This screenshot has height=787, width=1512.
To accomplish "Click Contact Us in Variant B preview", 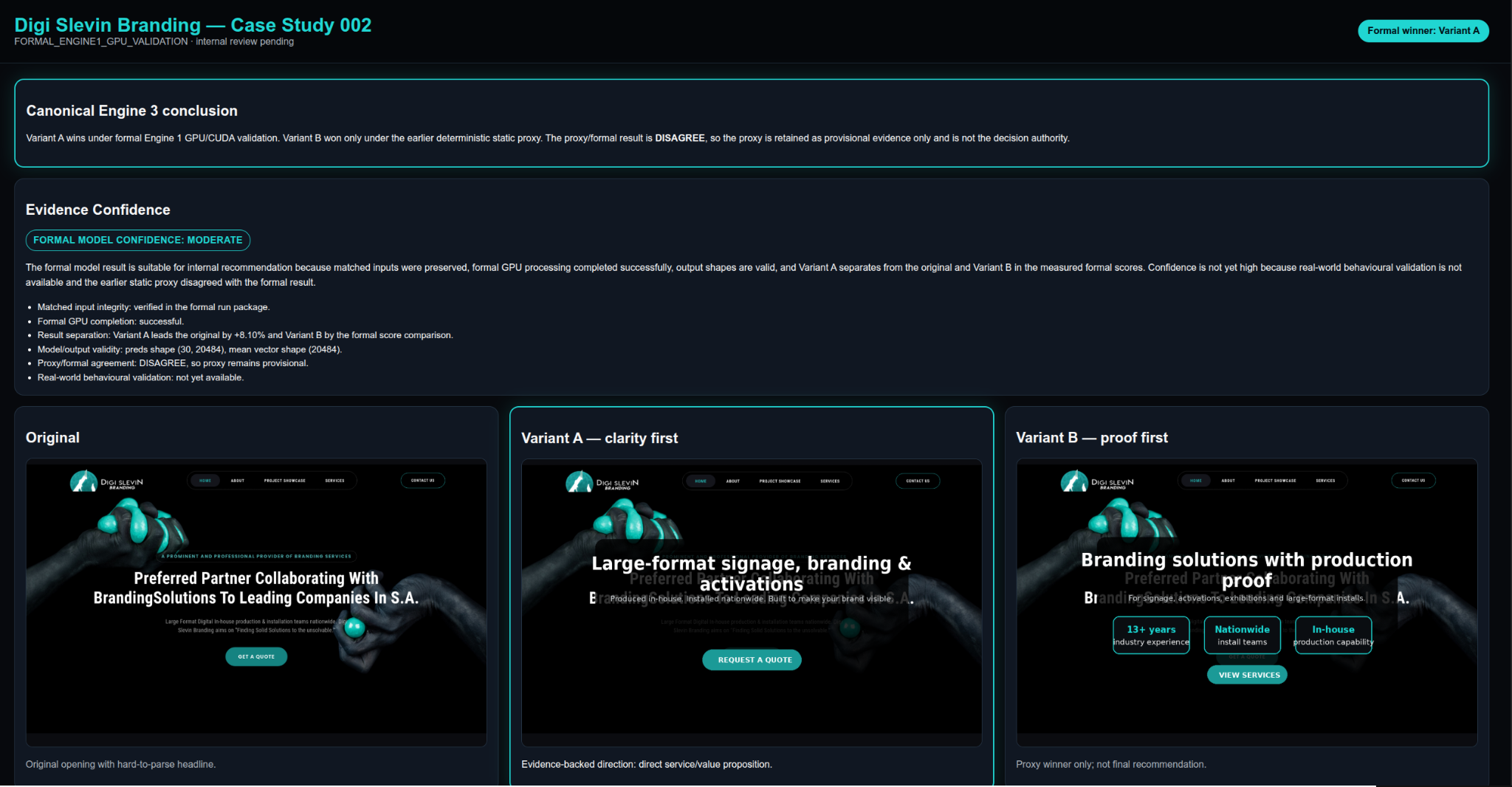I will tap(1413, 481).
